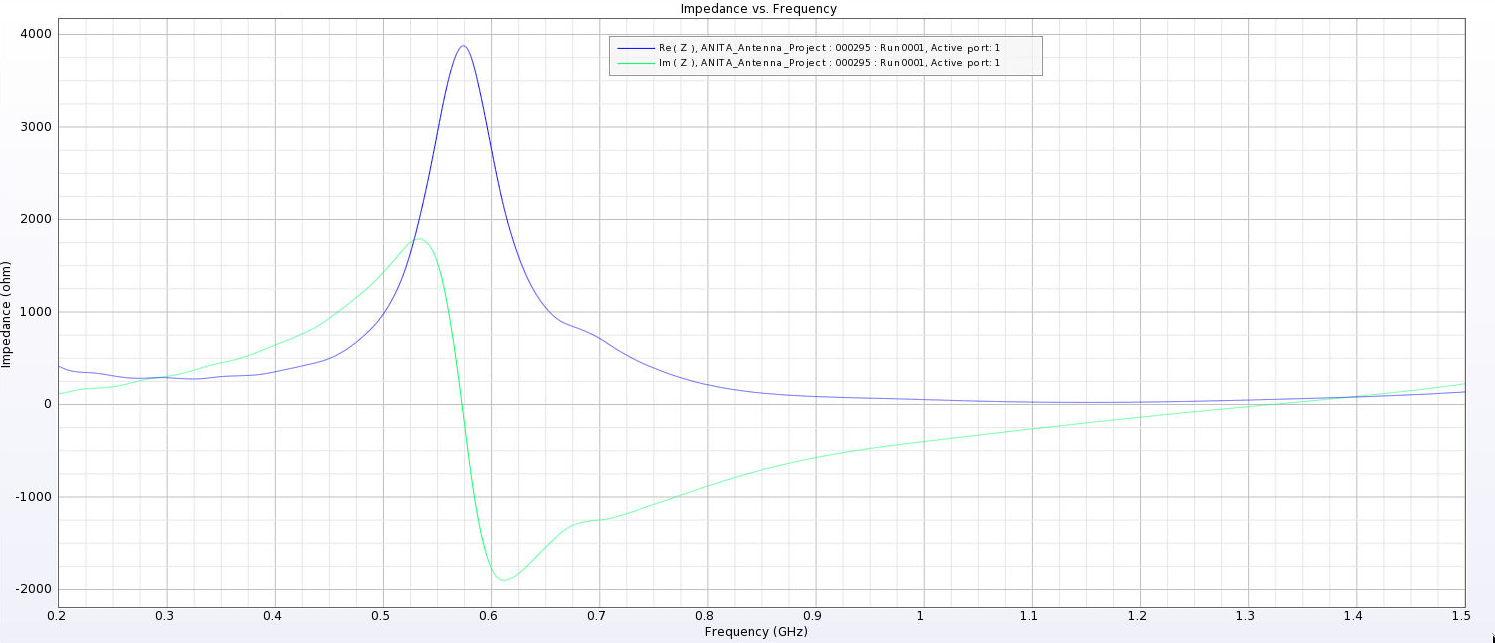Viewport: 1495px width, 643px height.
Task: Click the 4000 tick label on impedance axis
Action: pyautogui.click(x=38, y=35)
